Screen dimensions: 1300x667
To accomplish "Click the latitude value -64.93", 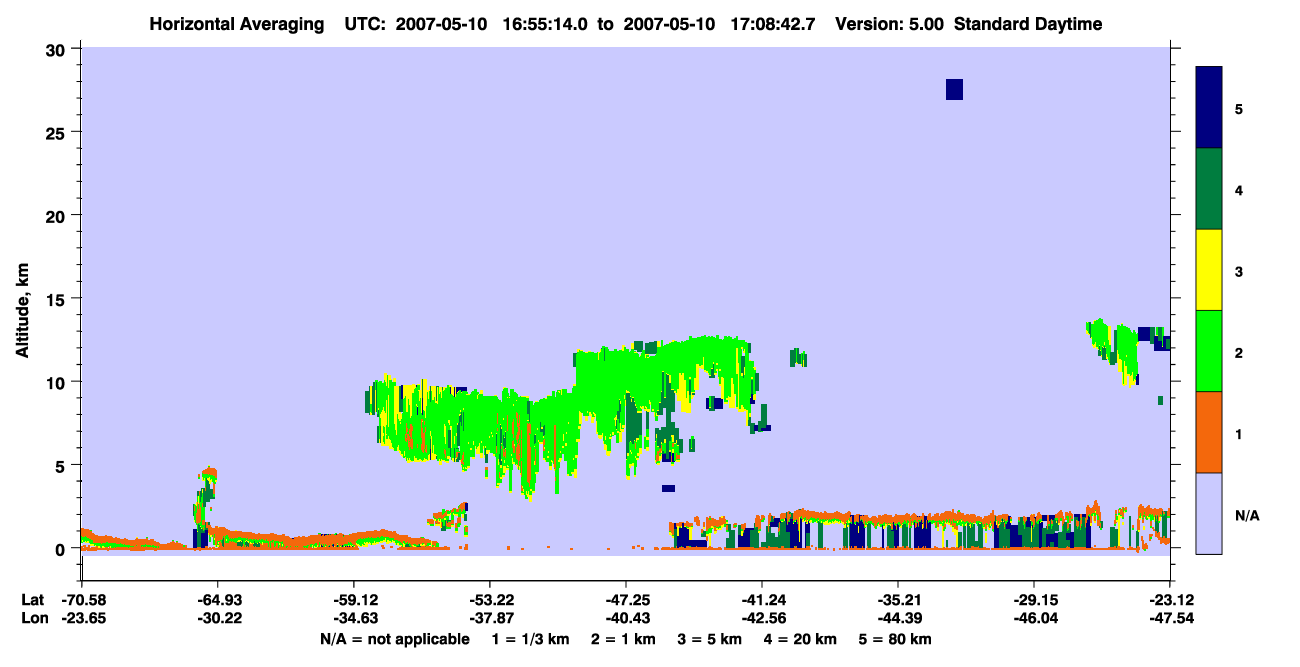I will tap(218, 599).
